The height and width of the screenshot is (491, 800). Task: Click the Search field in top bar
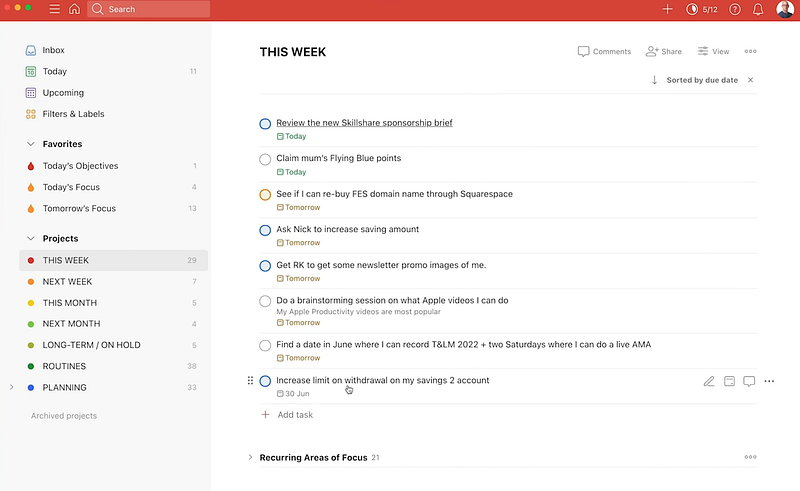pyautogui.click(x=150, y=9)
